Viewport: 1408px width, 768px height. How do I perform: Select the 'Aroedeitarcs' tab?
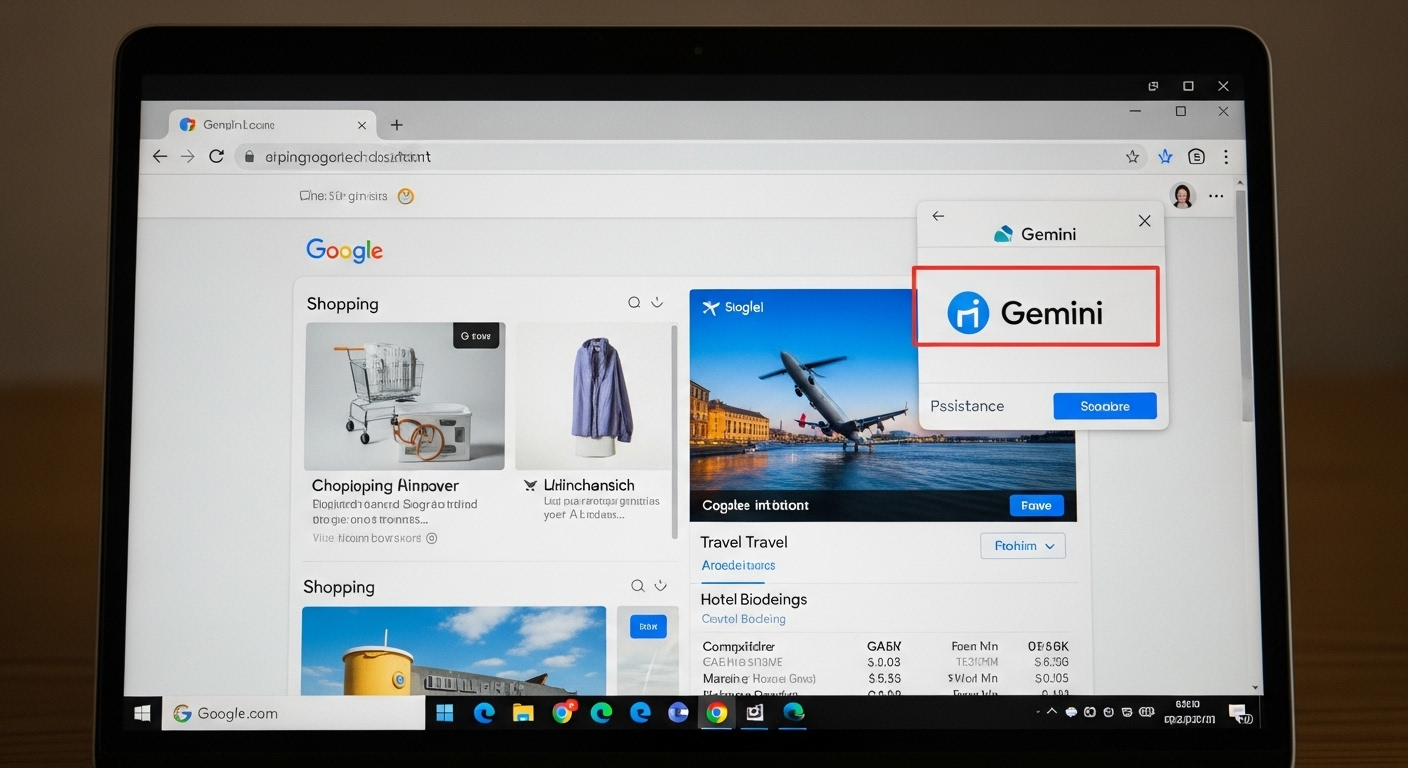[738, 566]
